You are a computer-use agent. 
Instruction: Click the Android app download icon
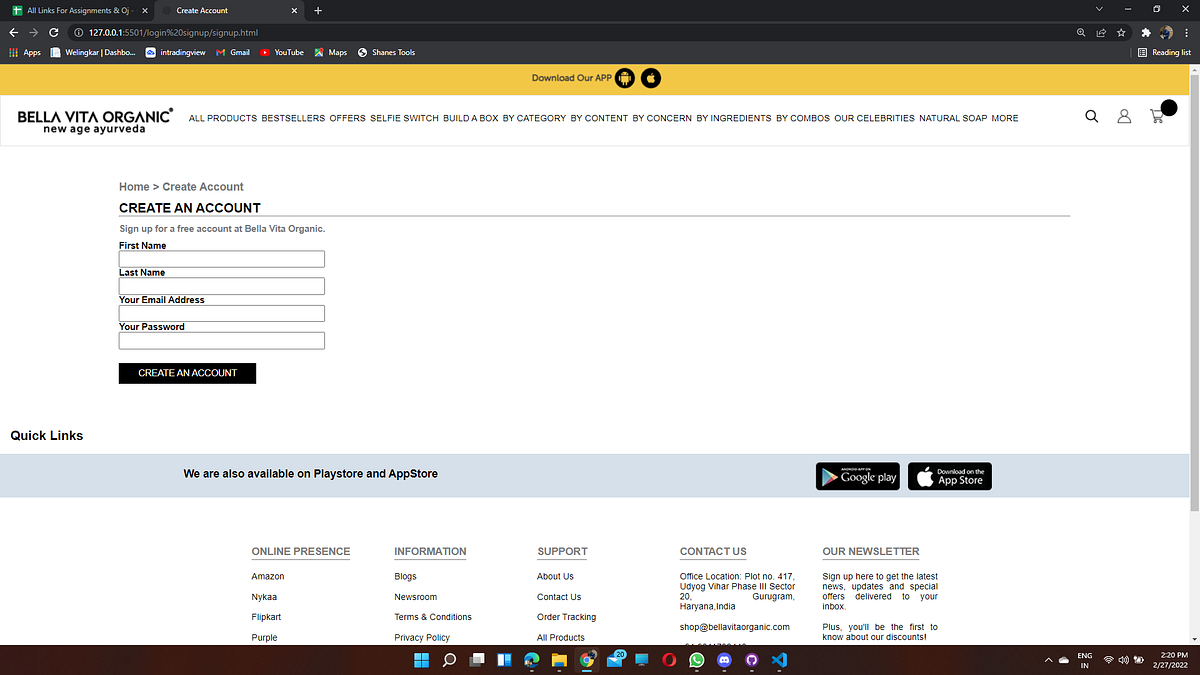point(624,77)
